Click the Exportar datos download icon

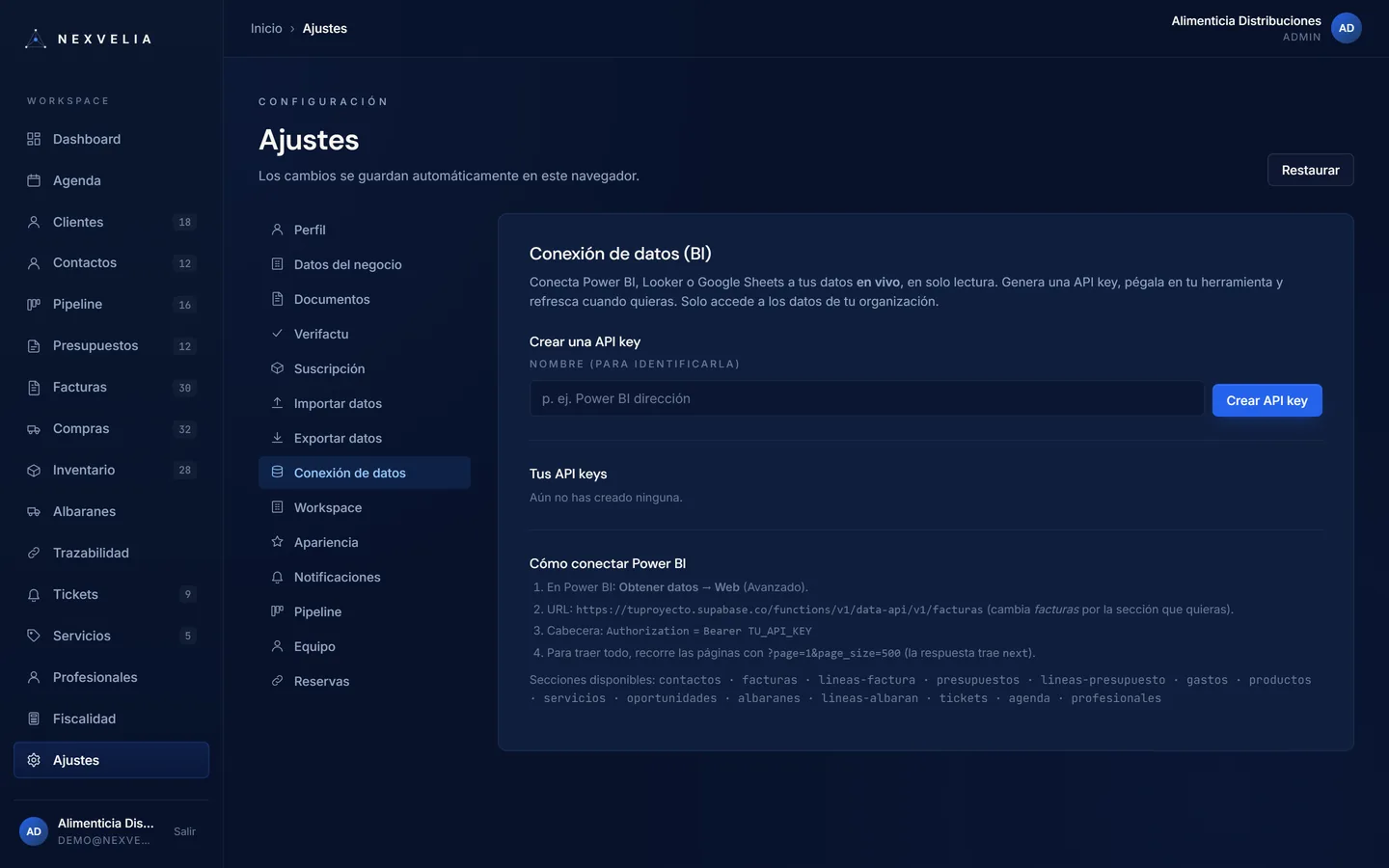coord(277,438)
